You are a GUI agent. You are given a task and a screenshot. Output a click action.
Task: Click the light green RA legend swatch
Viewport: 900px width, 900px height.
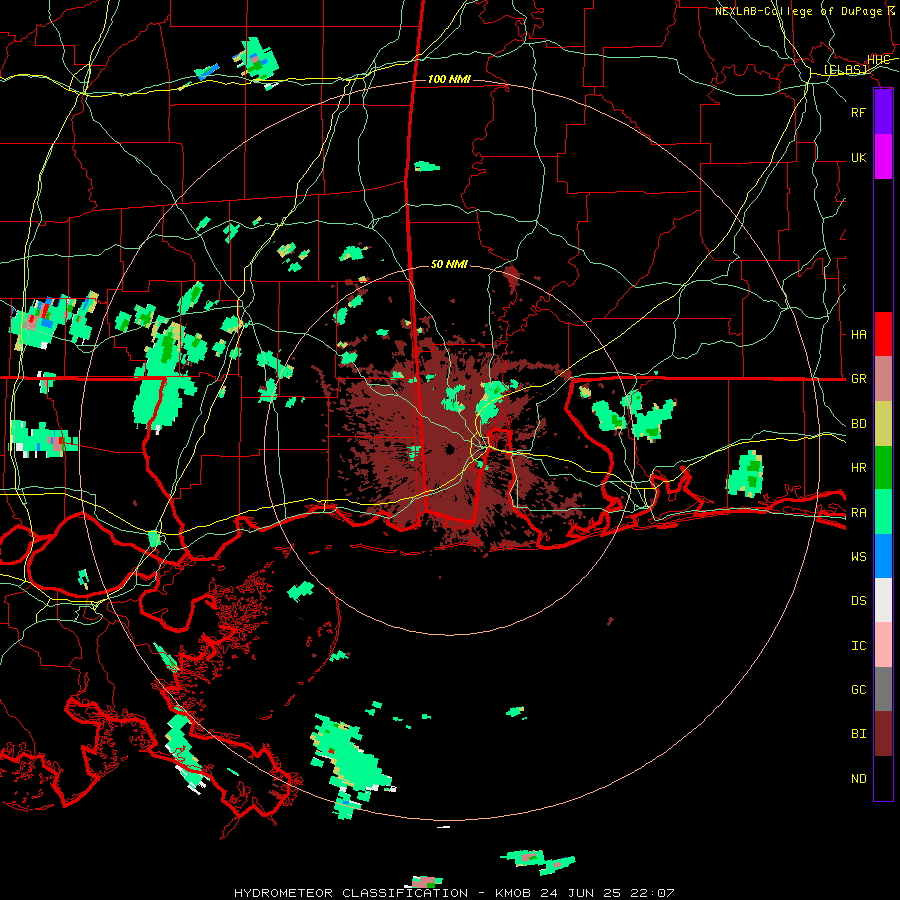tap(883, 512)
